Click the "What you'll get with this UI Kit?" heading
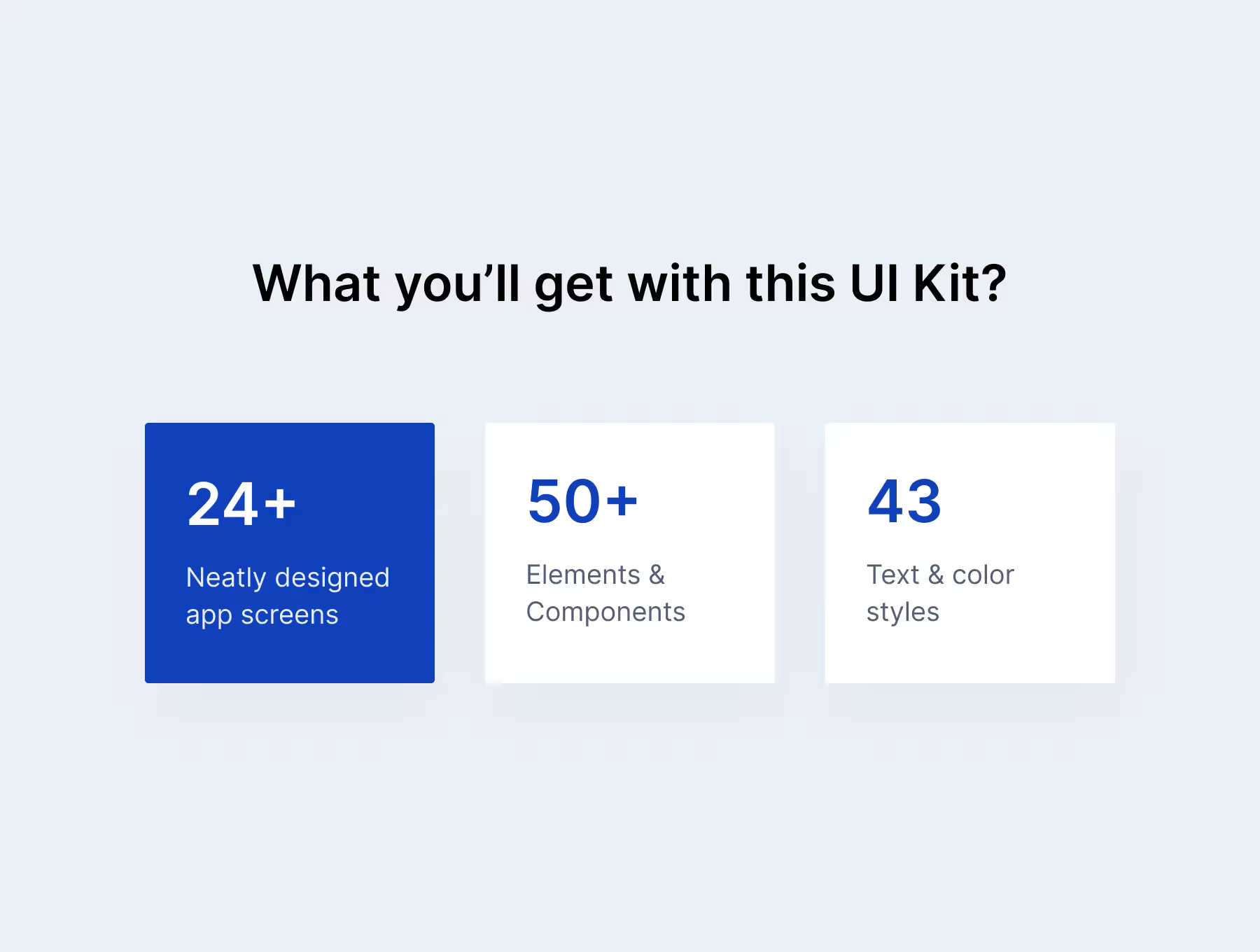The width and height of the screenshot is (1260, 952). coord(629,283)
